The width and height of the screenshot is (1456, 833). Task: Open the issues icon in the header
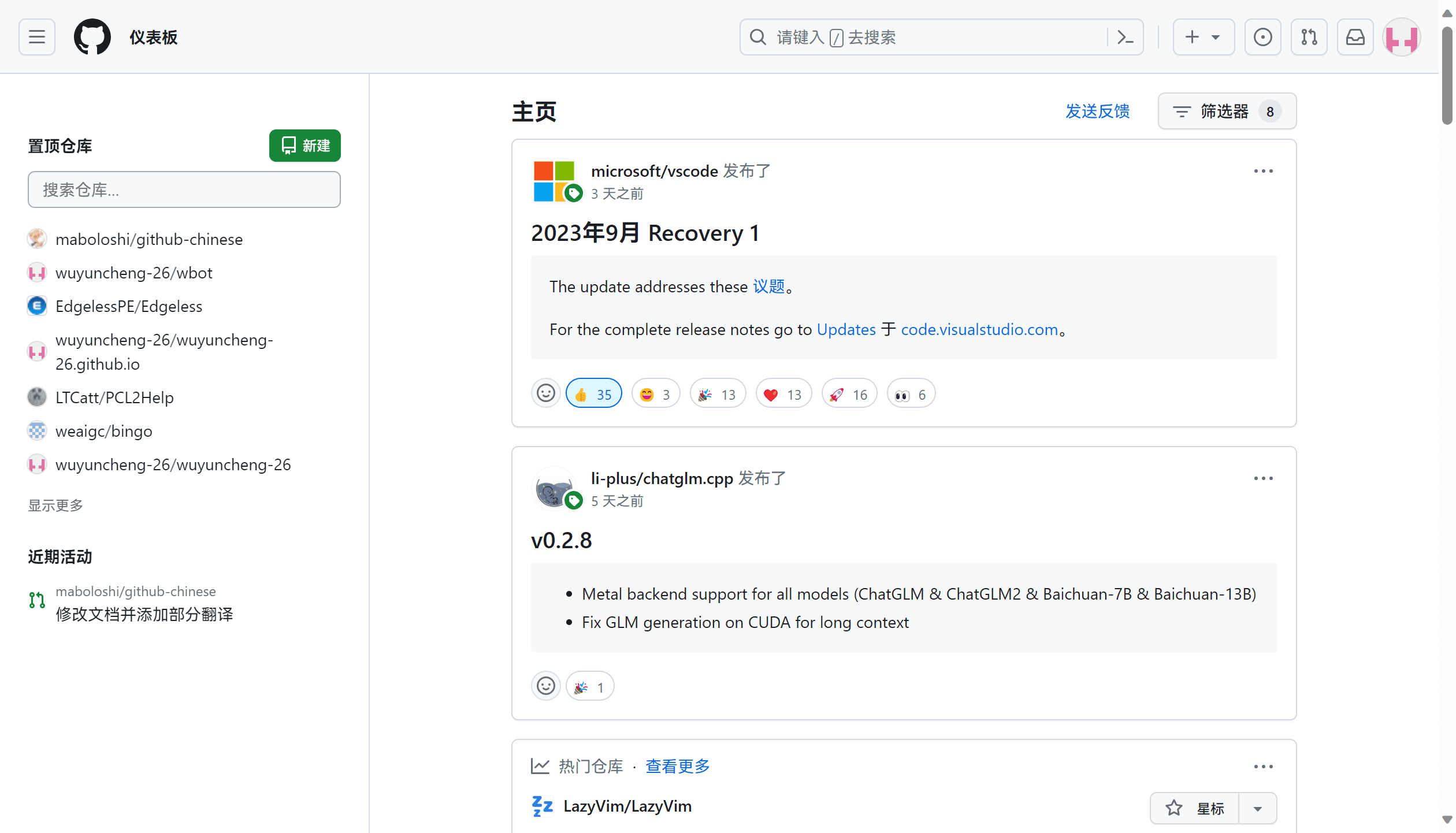pyautogui.click(x=1263, y=36)
